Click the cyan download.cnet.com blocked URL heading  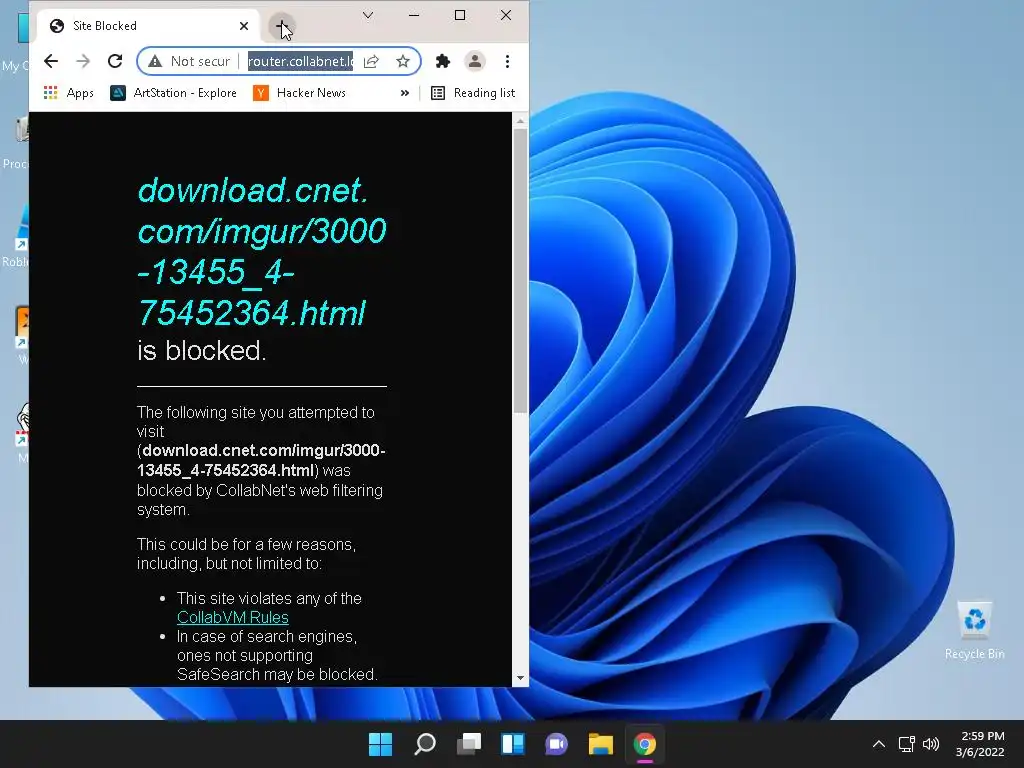[261, 251]
